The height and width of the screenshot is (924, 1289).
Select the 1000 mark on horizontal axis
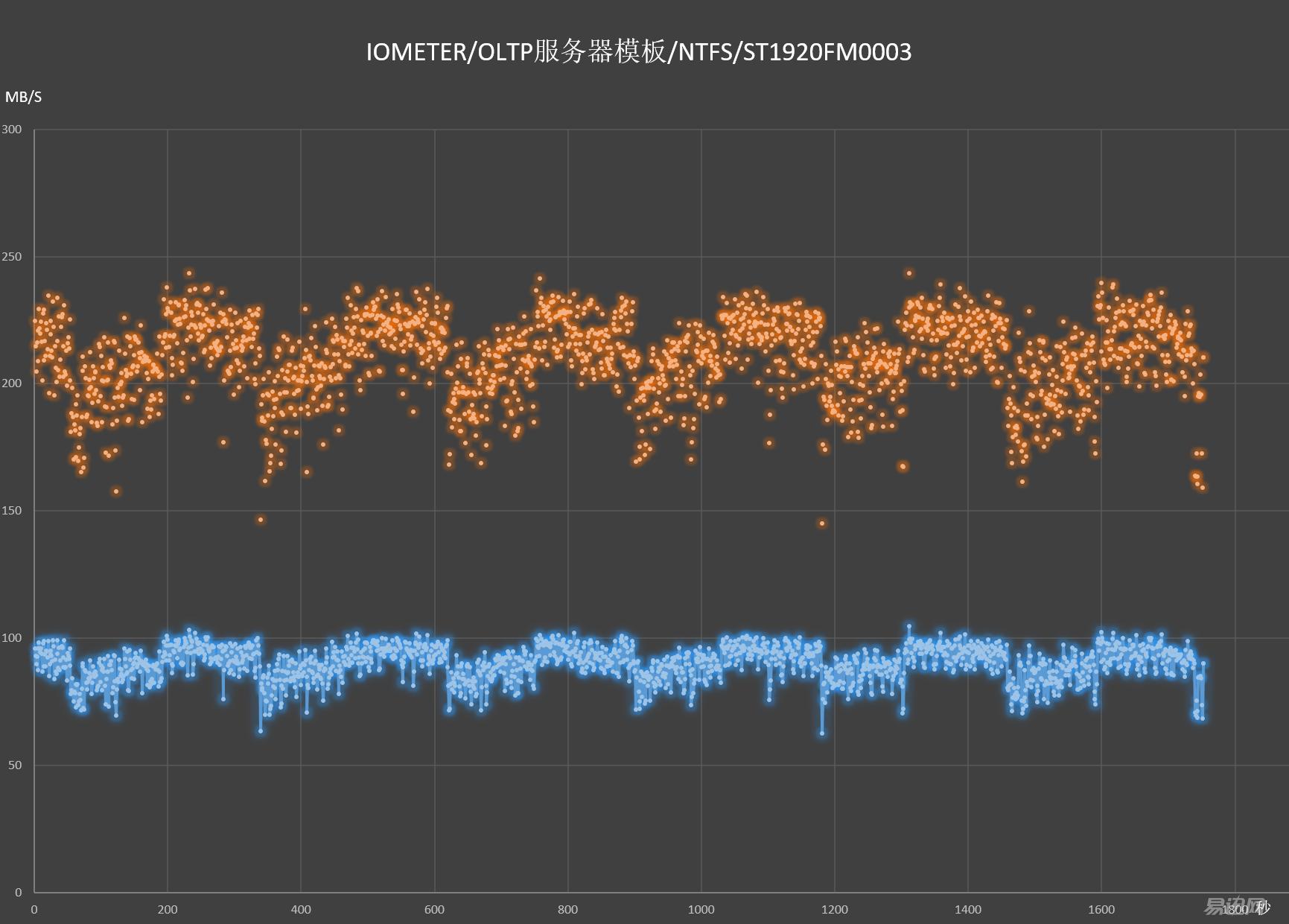pyautogui.click(x=701, y=910)
